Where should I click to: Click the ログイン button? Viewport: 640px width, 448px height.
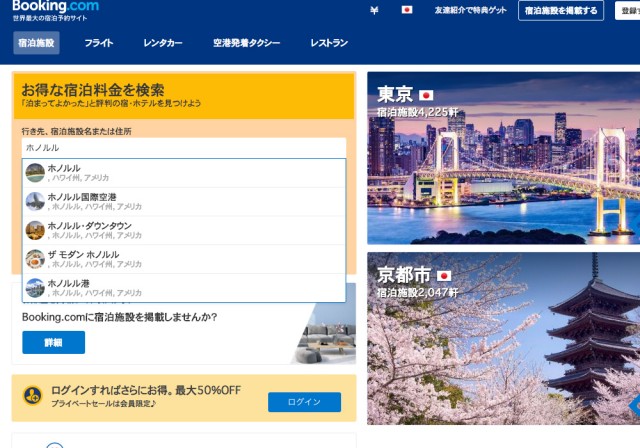point(304,402)
